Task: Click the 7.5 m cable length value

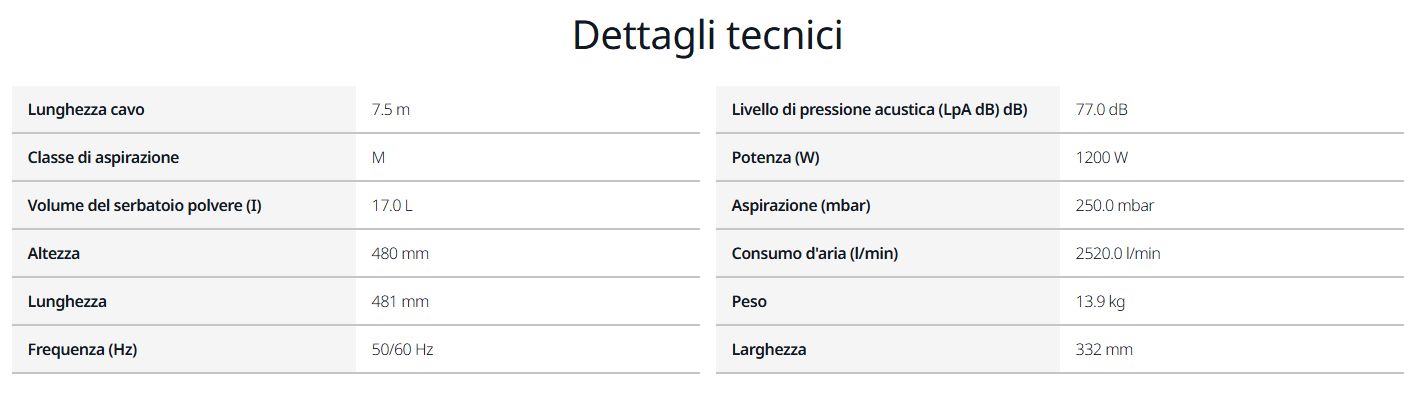Action: tap(391, 109)
